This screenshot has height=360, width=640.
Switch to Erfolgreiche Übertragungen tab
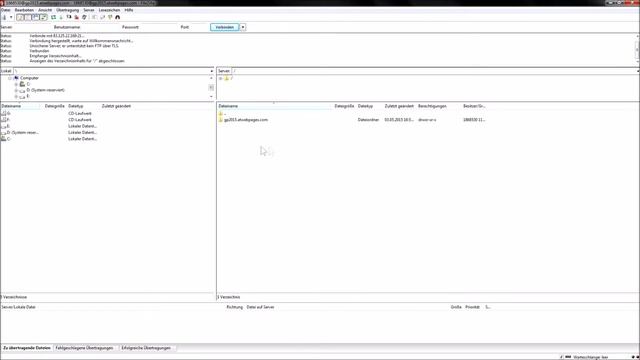pyautogui.click(x=146, y=348)
